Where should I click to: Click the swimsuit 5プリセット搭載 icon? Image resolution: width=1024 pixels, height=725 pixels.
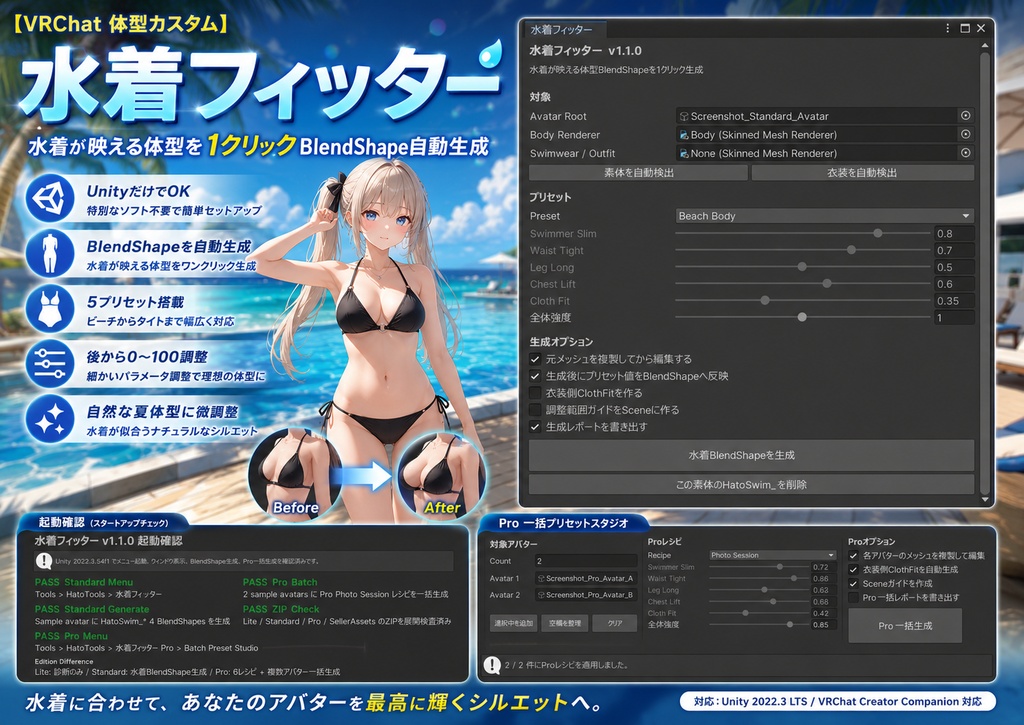coord(50,308)
